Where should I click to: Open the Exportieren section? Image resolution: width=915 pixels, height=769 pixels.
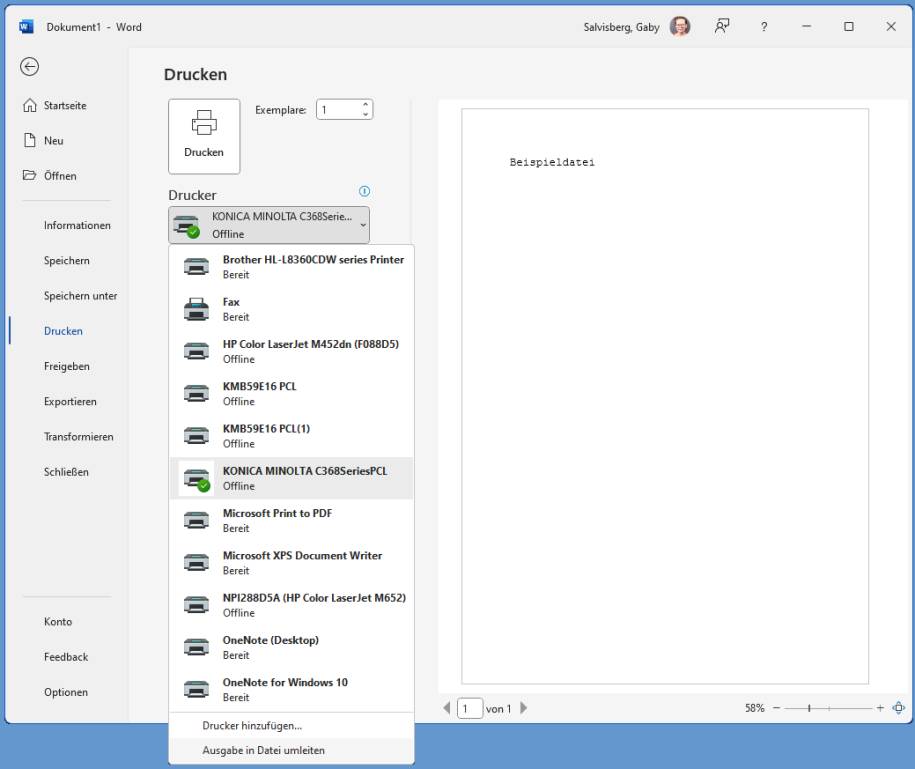pos(73,401)
